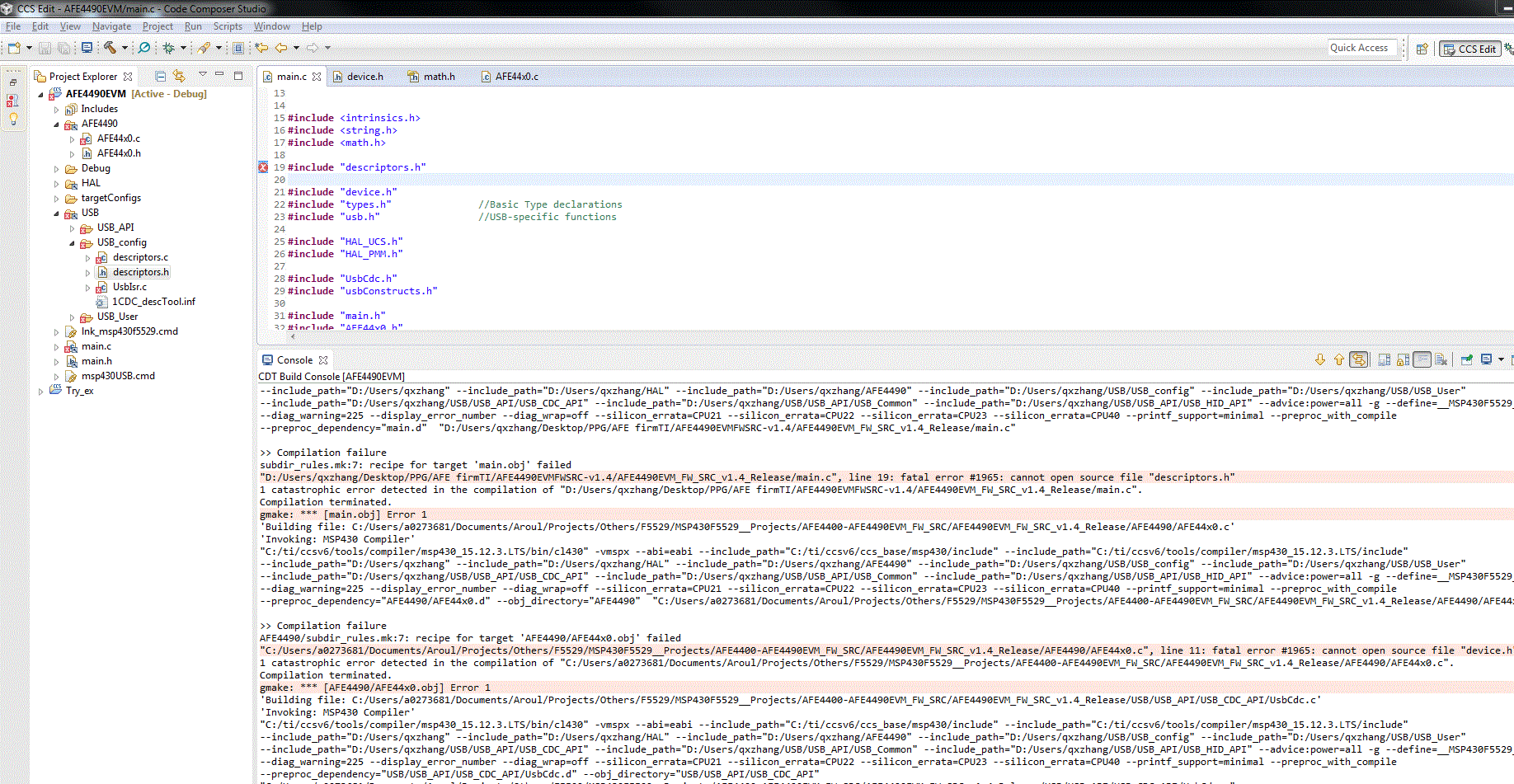Open the Navigate menu
Viewport: 1514px width, 784px height.
[x=111, y=26]
